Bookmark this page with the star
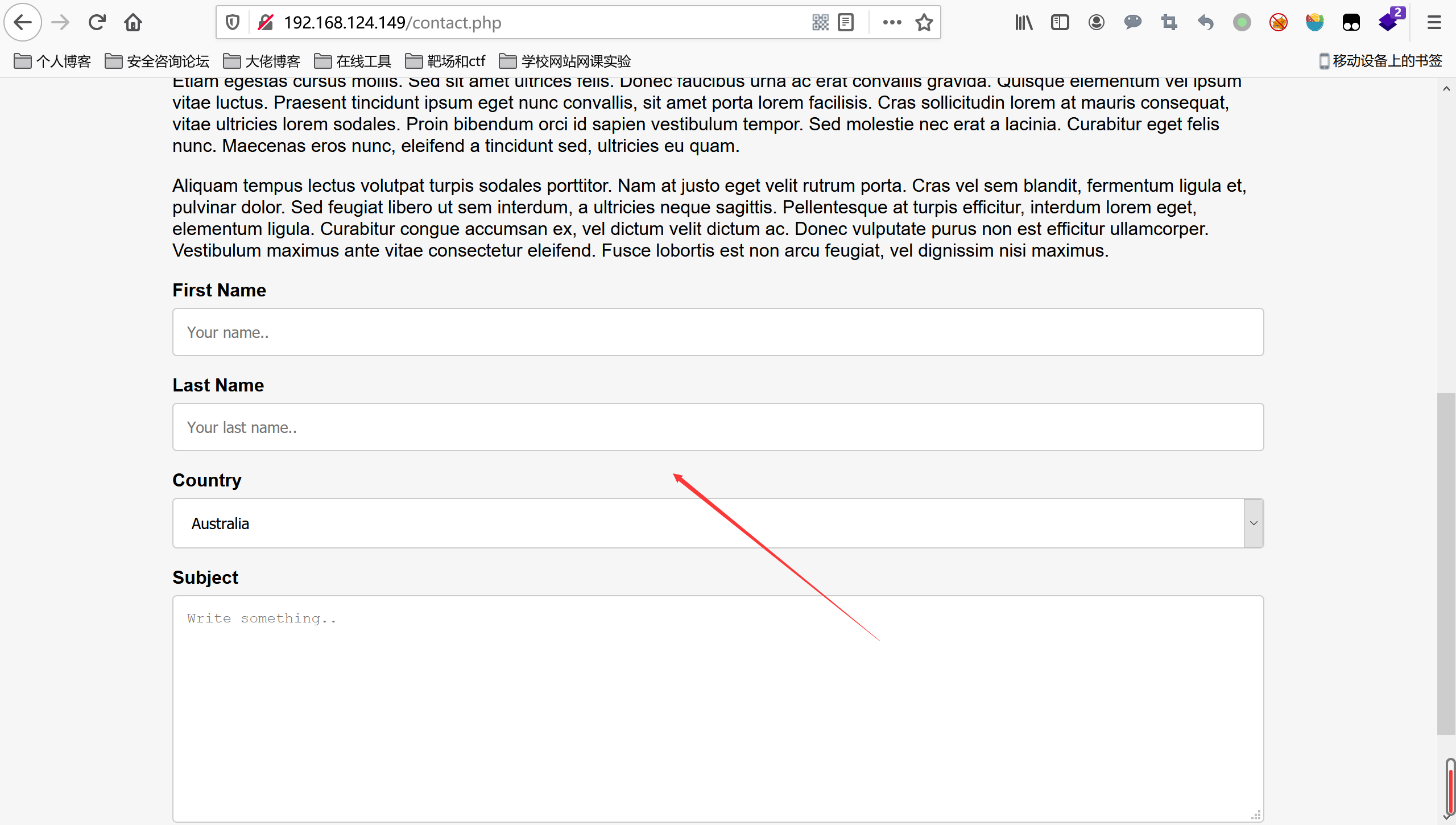The image size is (1456, 825). 924,23
